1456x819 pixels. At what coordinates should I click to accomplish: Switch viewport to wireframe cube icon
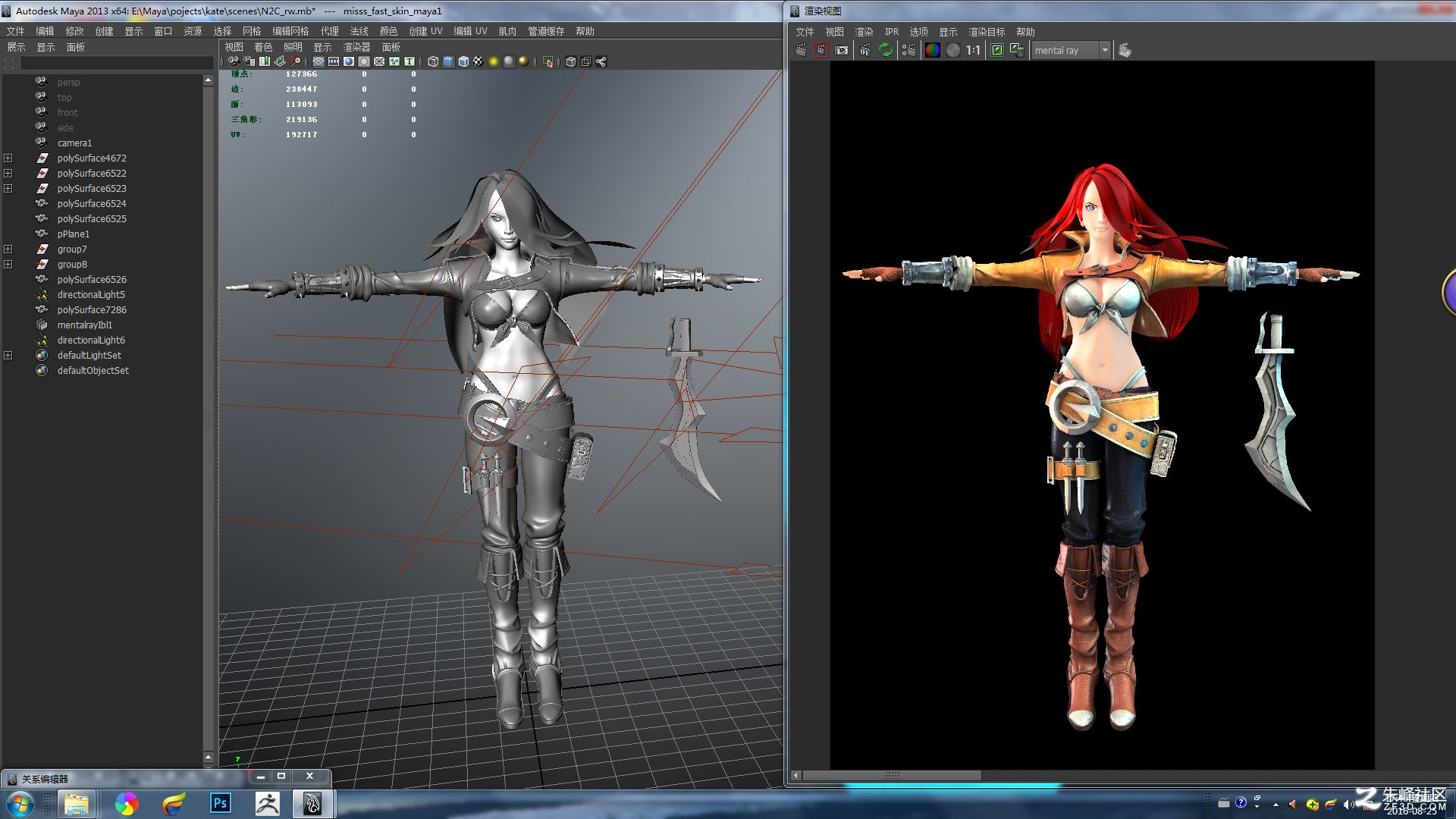(x=433, y=61)
